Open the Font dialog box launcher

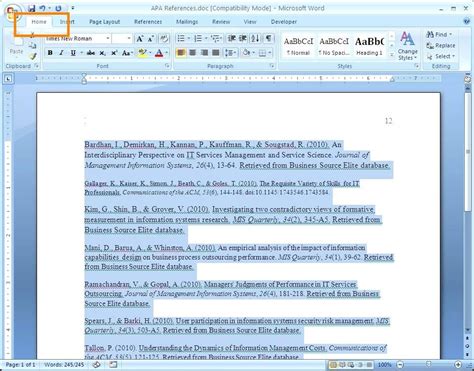point(167,66)
